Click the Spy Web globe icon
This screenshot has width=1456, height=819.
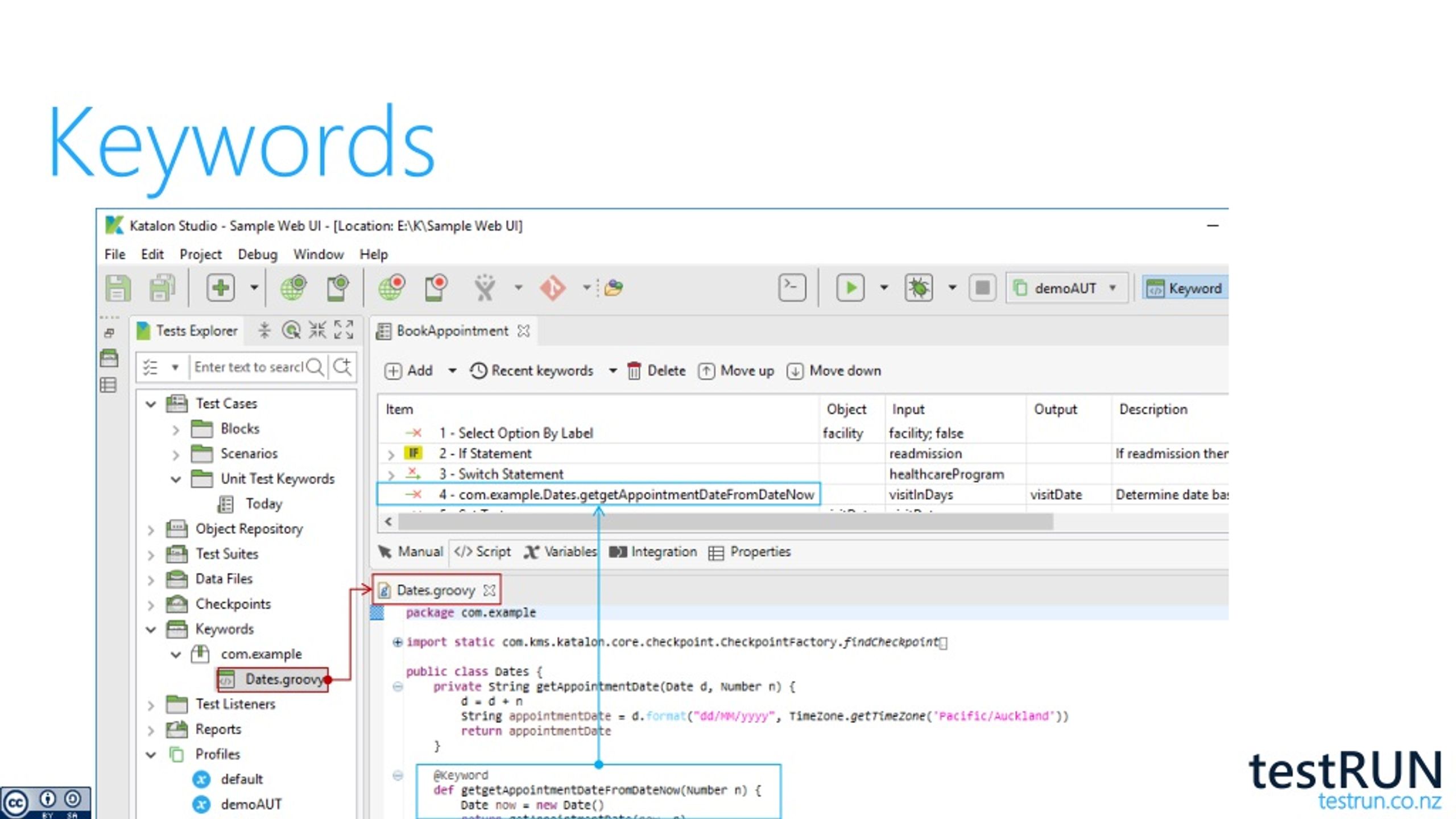(x=293, y=288)
